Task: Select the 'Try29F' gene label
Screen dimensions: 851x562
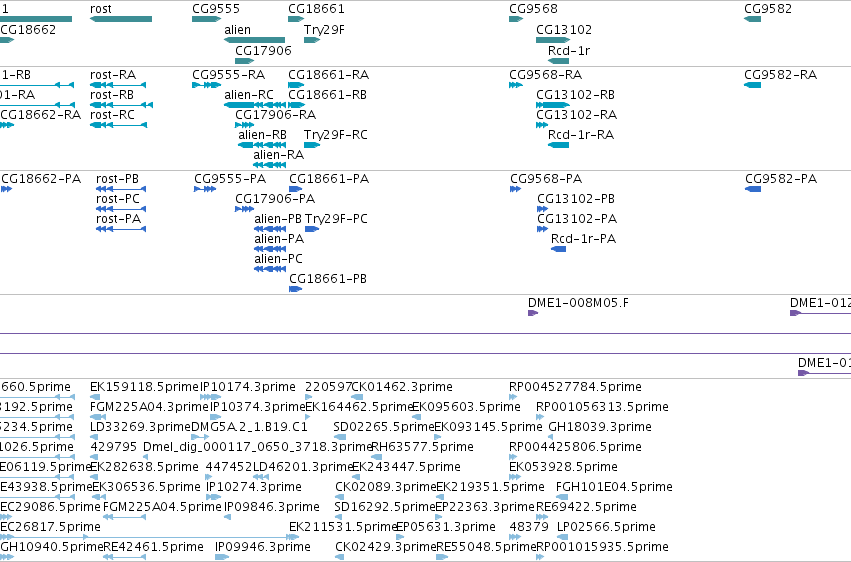Action: (x=324, y=30)
